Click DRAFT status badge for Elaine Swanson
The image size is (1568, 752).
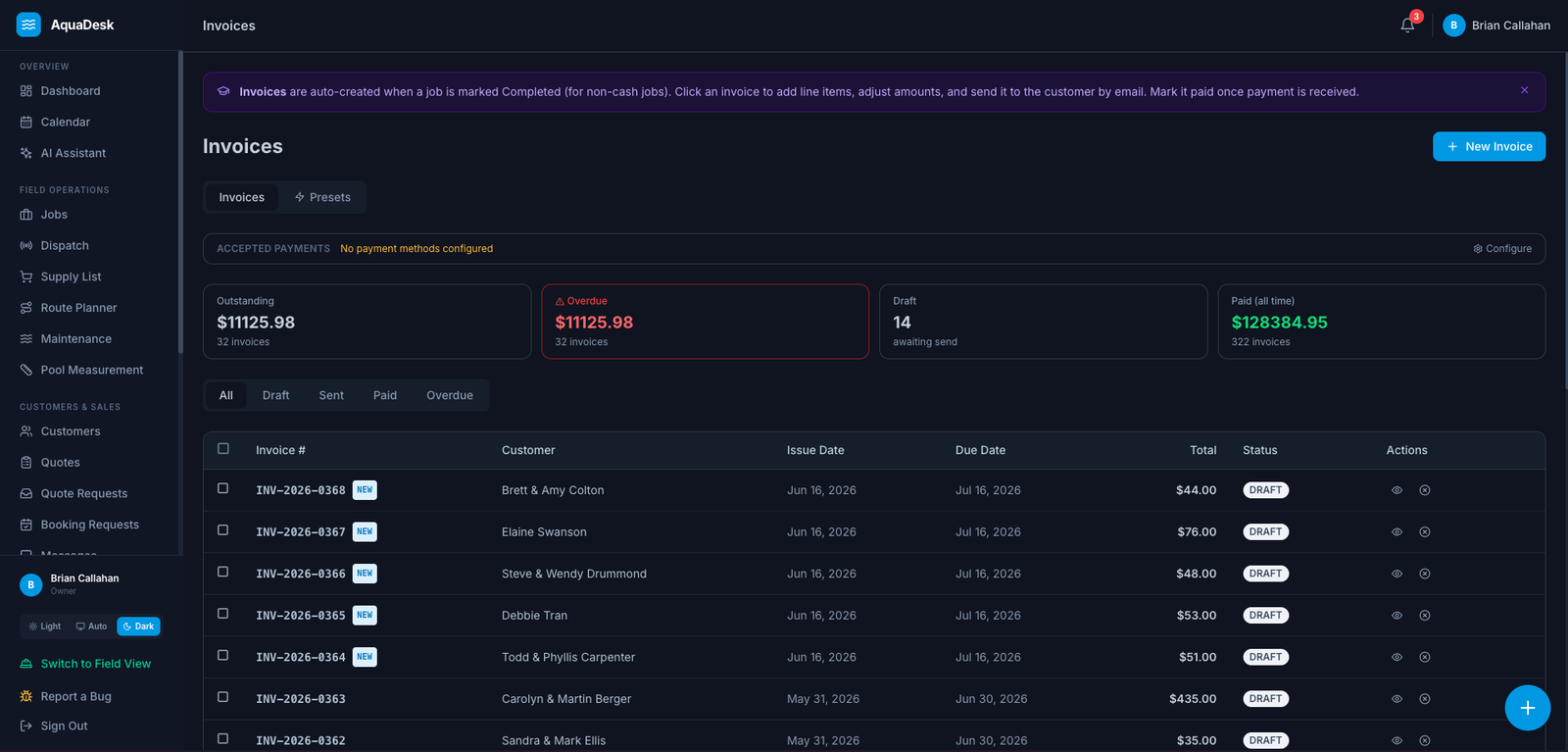(1265, 532)
